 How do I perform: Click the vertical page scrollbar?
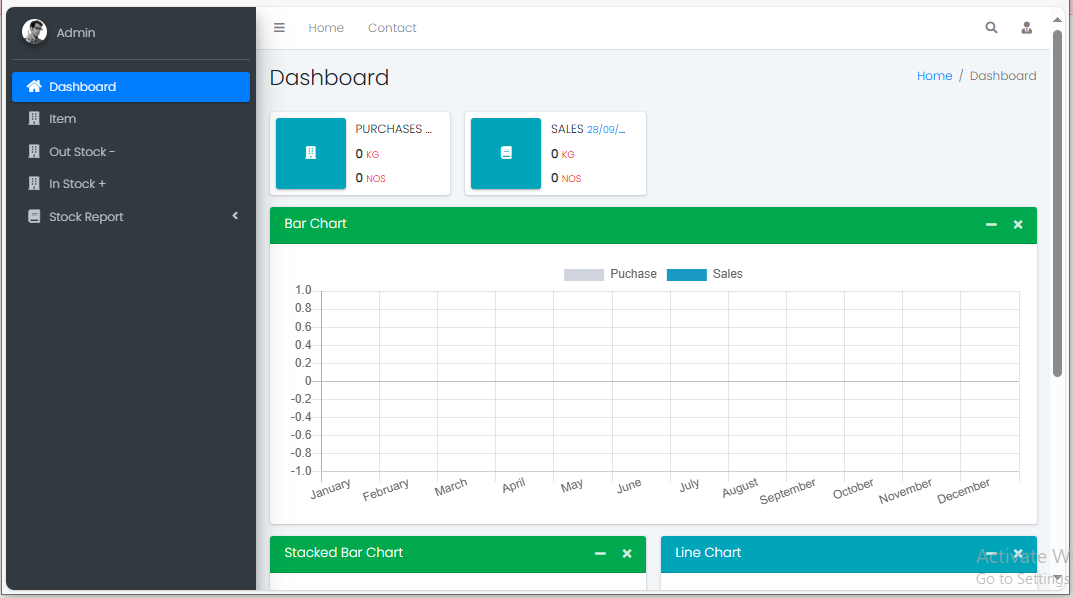(x=1057, y=200)
